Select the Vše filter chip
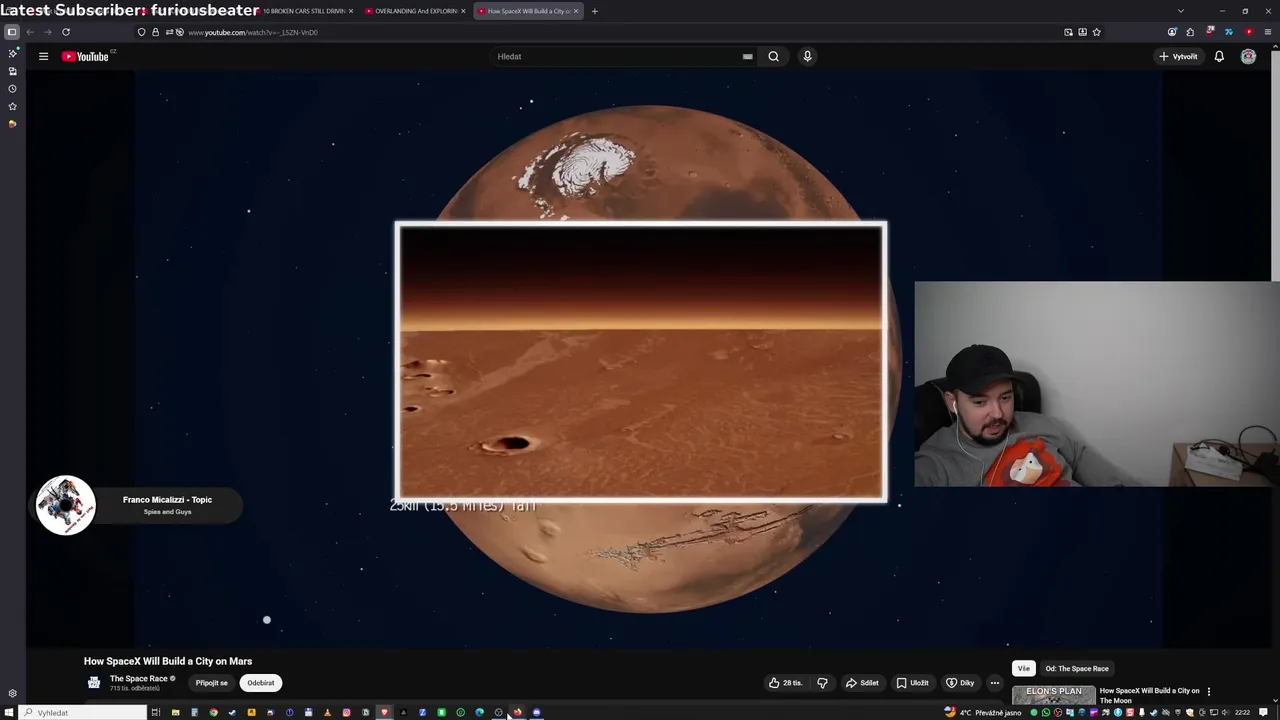The width and height of the screenshot is (1280, 720). (1023, 668)
